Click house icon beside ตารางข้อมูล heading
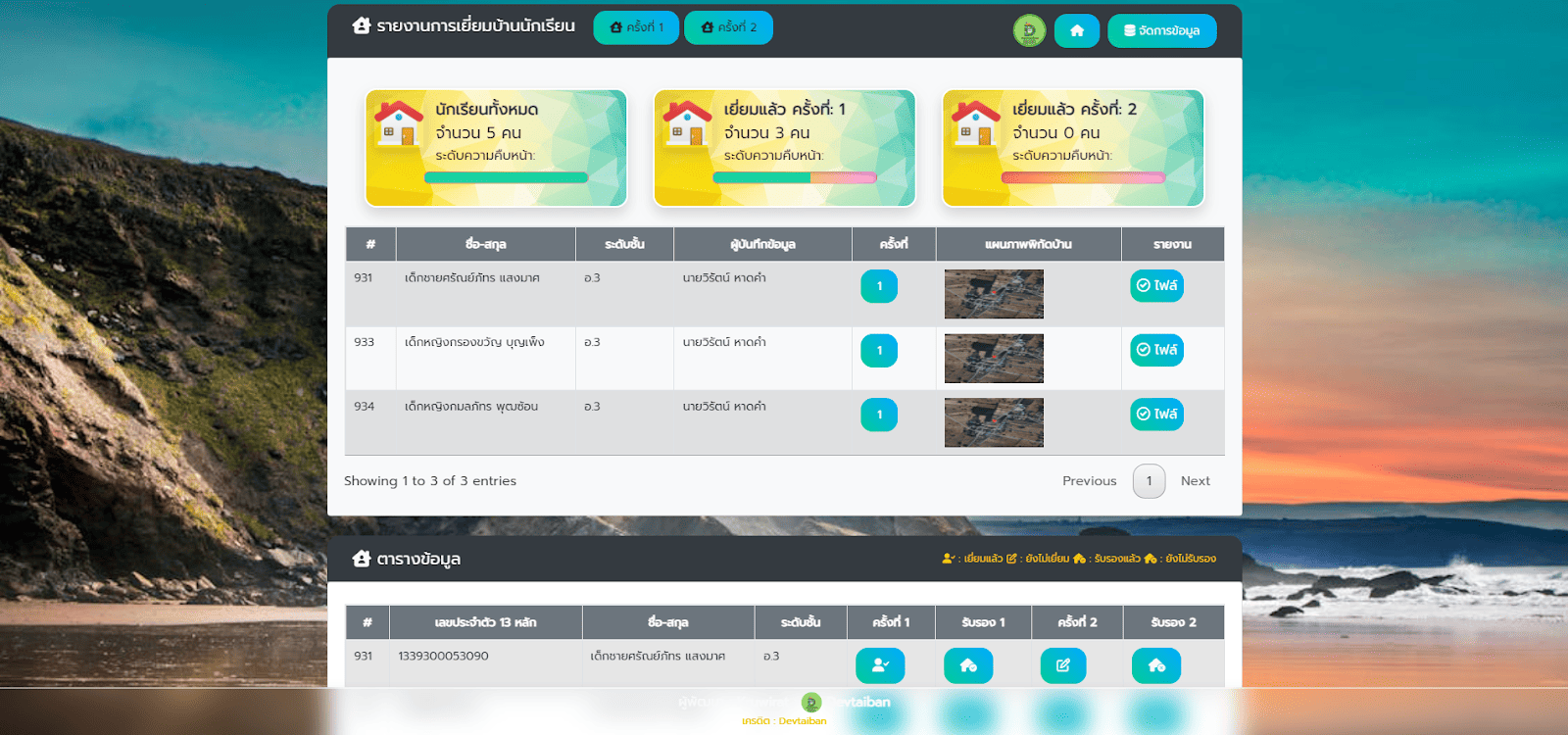The height and width of the screenshot is (735, 1568). [x=362, y=559]
